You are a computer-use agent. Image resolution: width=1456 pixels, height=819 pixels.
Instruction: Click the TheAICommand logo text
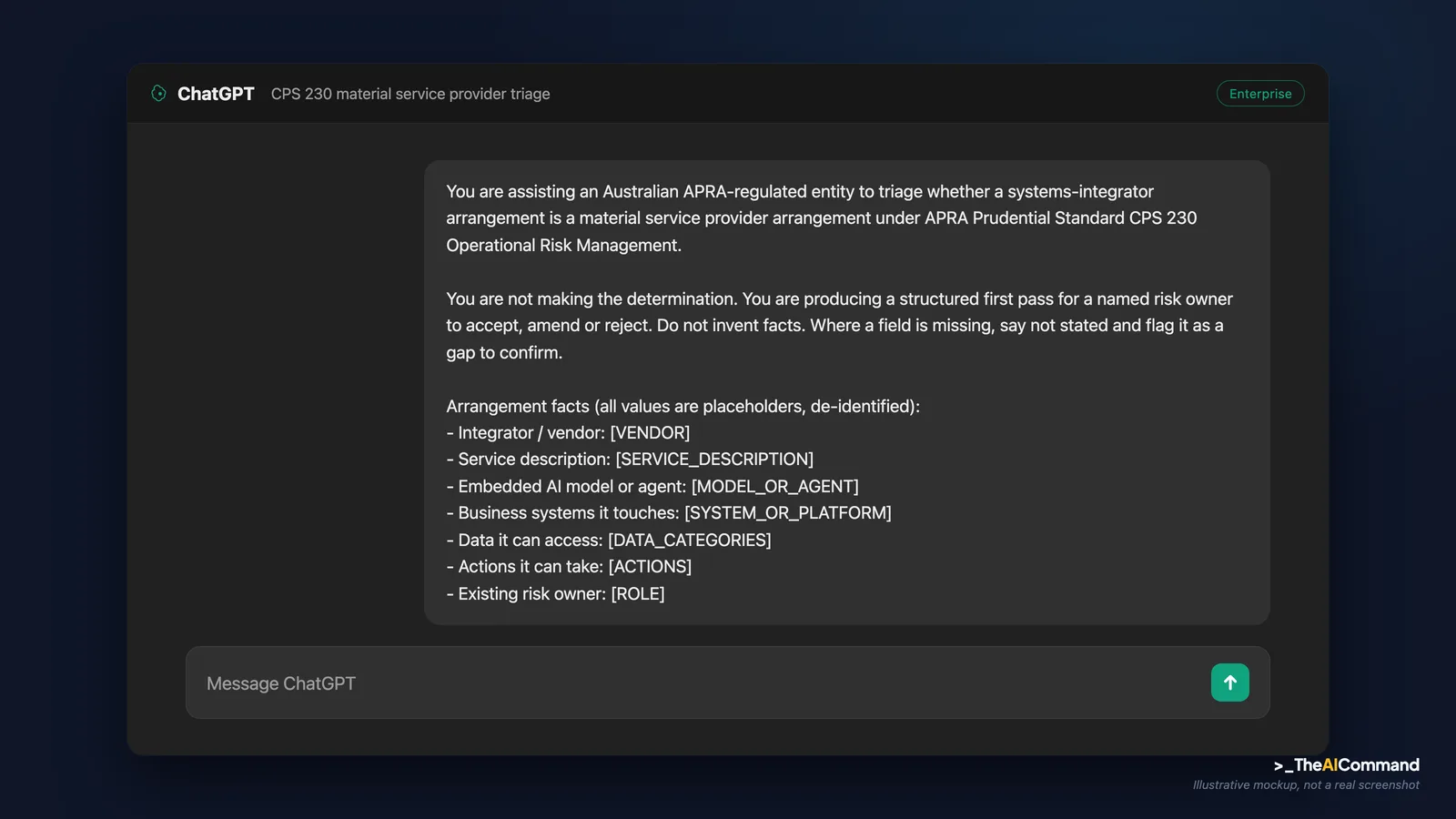pos(1347,765)
